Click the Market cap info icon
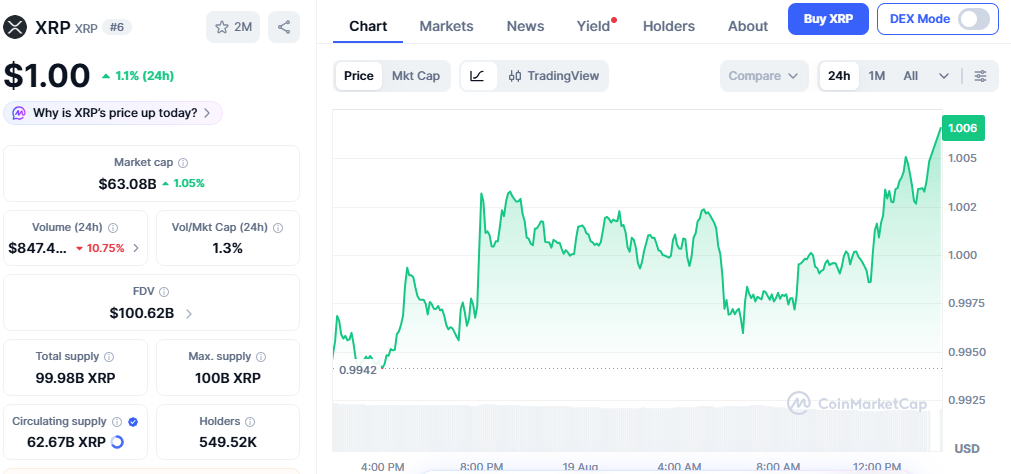 point(183,163)
